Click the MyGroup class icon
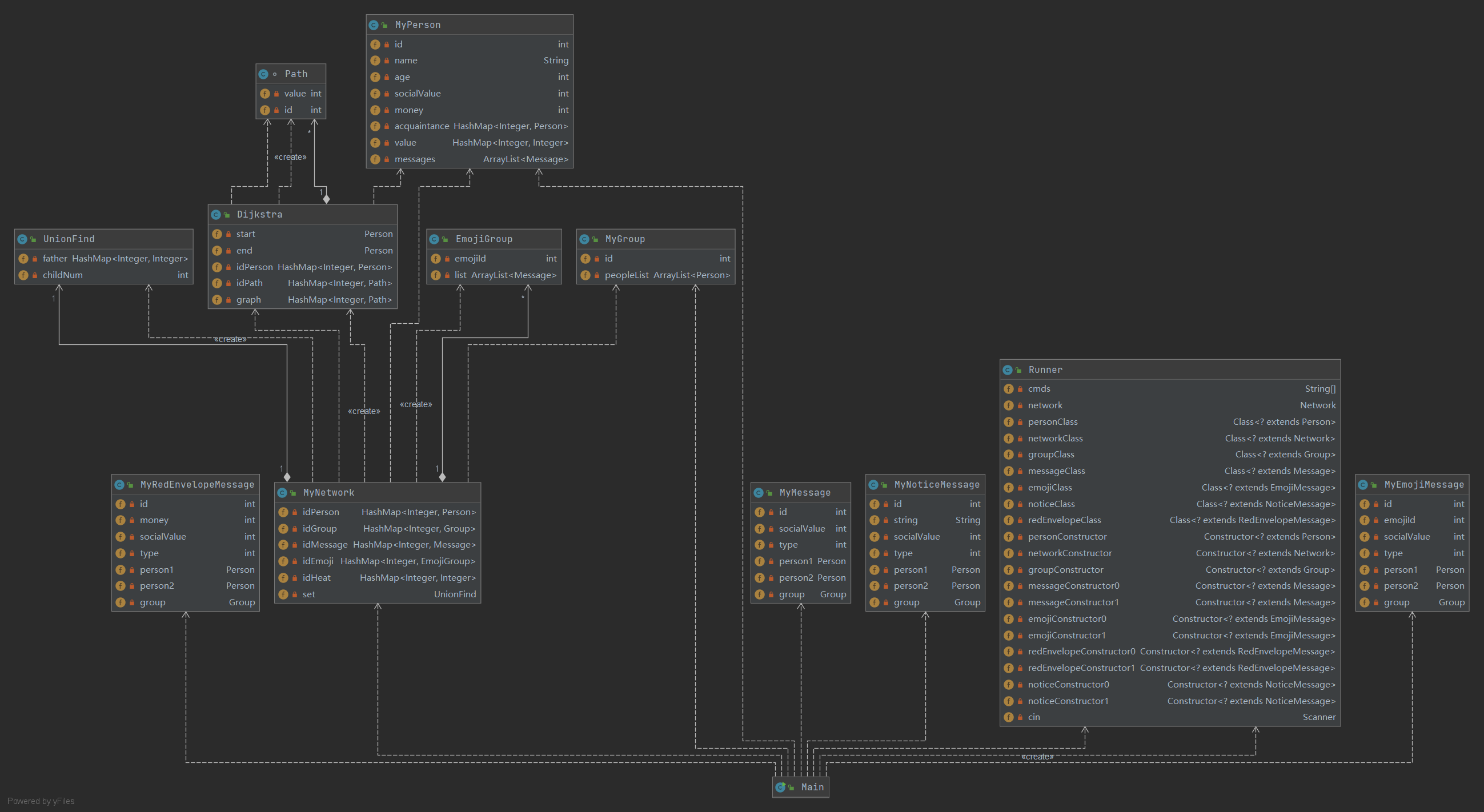Image resolution: width=1484 pixels, height=812 pixels. tap(584, 239)
